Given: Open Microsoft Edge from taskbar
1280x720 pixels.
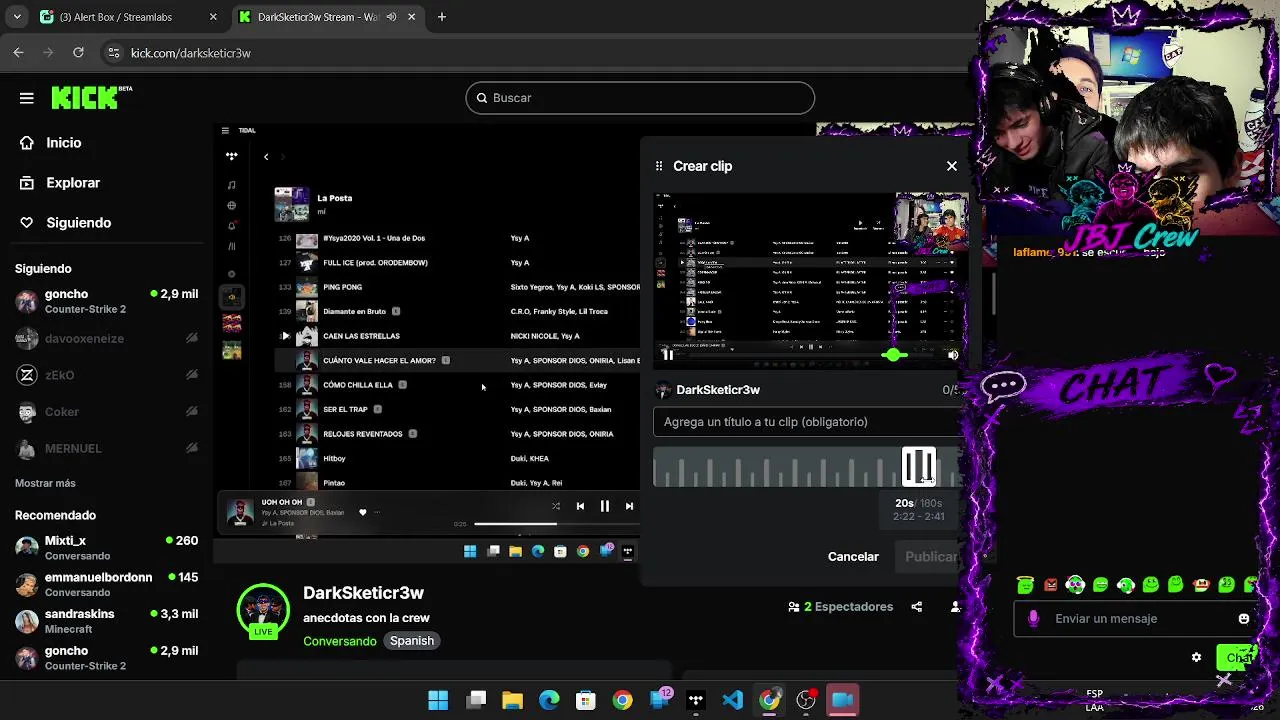Looking at the screenshot, I should coord(549,700).
